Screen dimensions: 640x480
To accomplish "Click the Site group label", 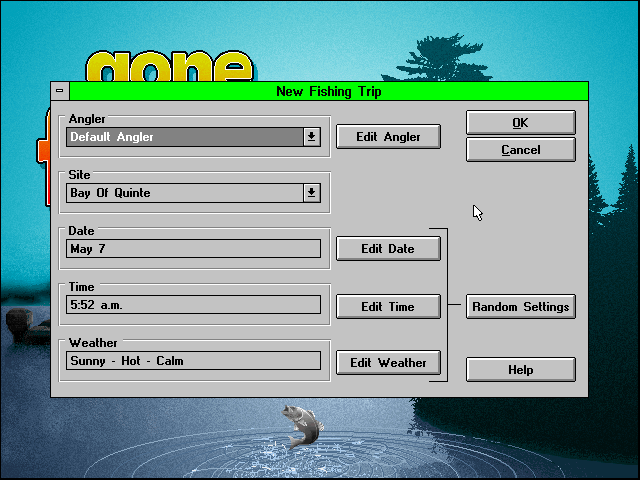I will point(79,175).
